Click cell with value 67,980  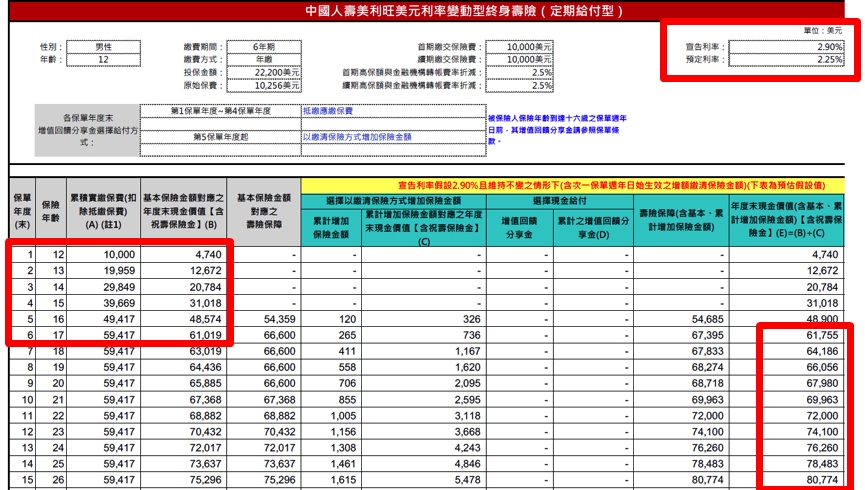[786, 383]
